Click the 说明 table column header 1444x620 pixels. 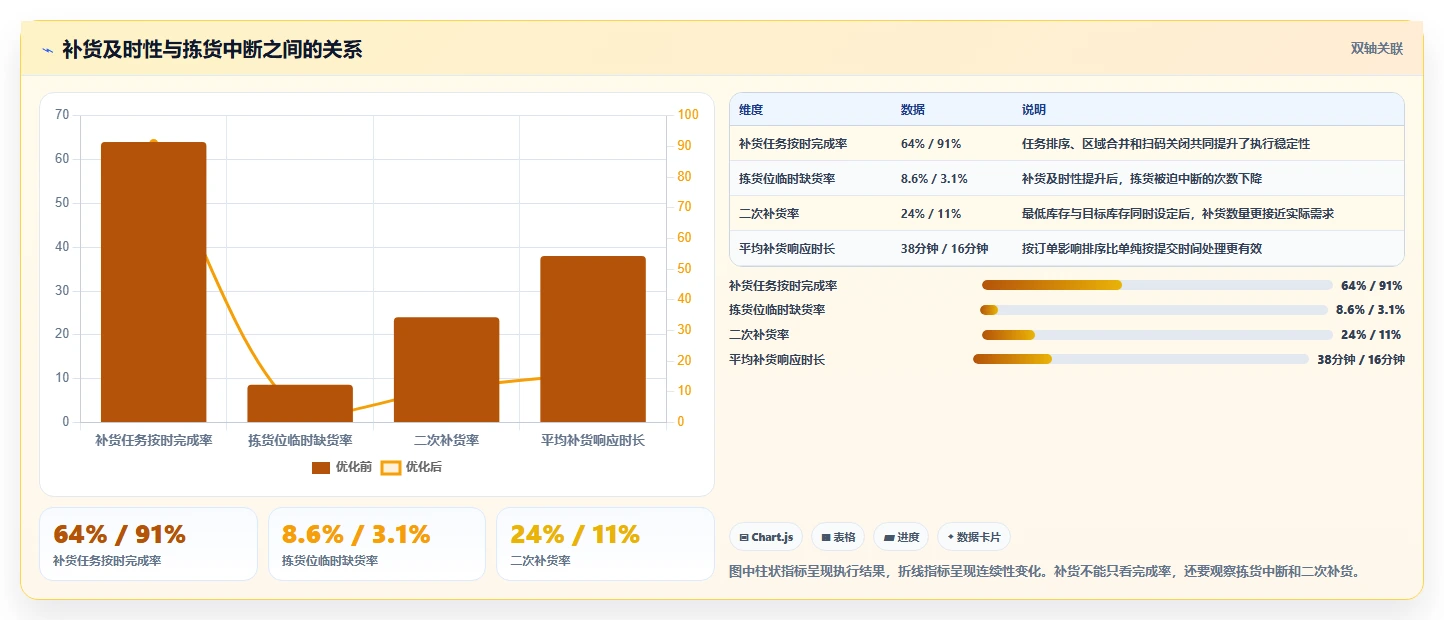point(1034,110)
